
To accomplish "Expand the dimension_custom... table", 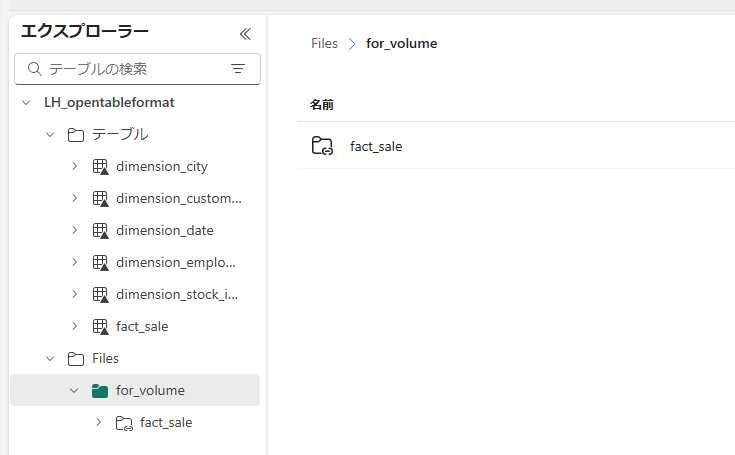I will tap(75, 198).
